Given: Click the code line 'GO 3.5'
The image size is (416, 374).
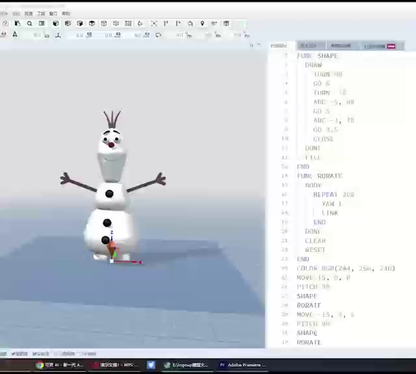Looking at the screenshot, I should (x=326, y=130).
